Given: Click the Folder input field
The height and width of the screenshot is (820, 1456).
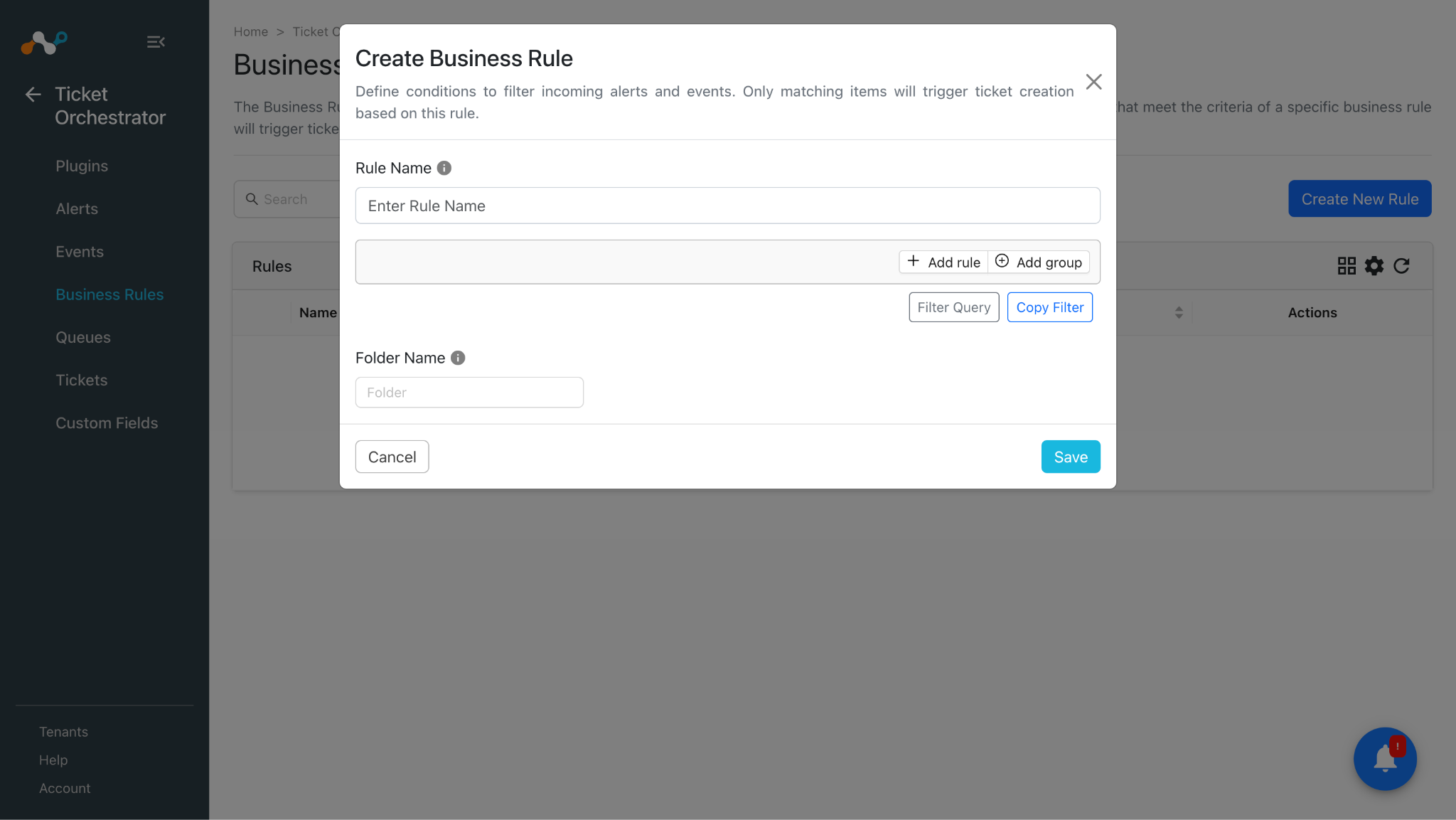Looking at the screenshot, I should pyautogui.click(x=469, y=393).
